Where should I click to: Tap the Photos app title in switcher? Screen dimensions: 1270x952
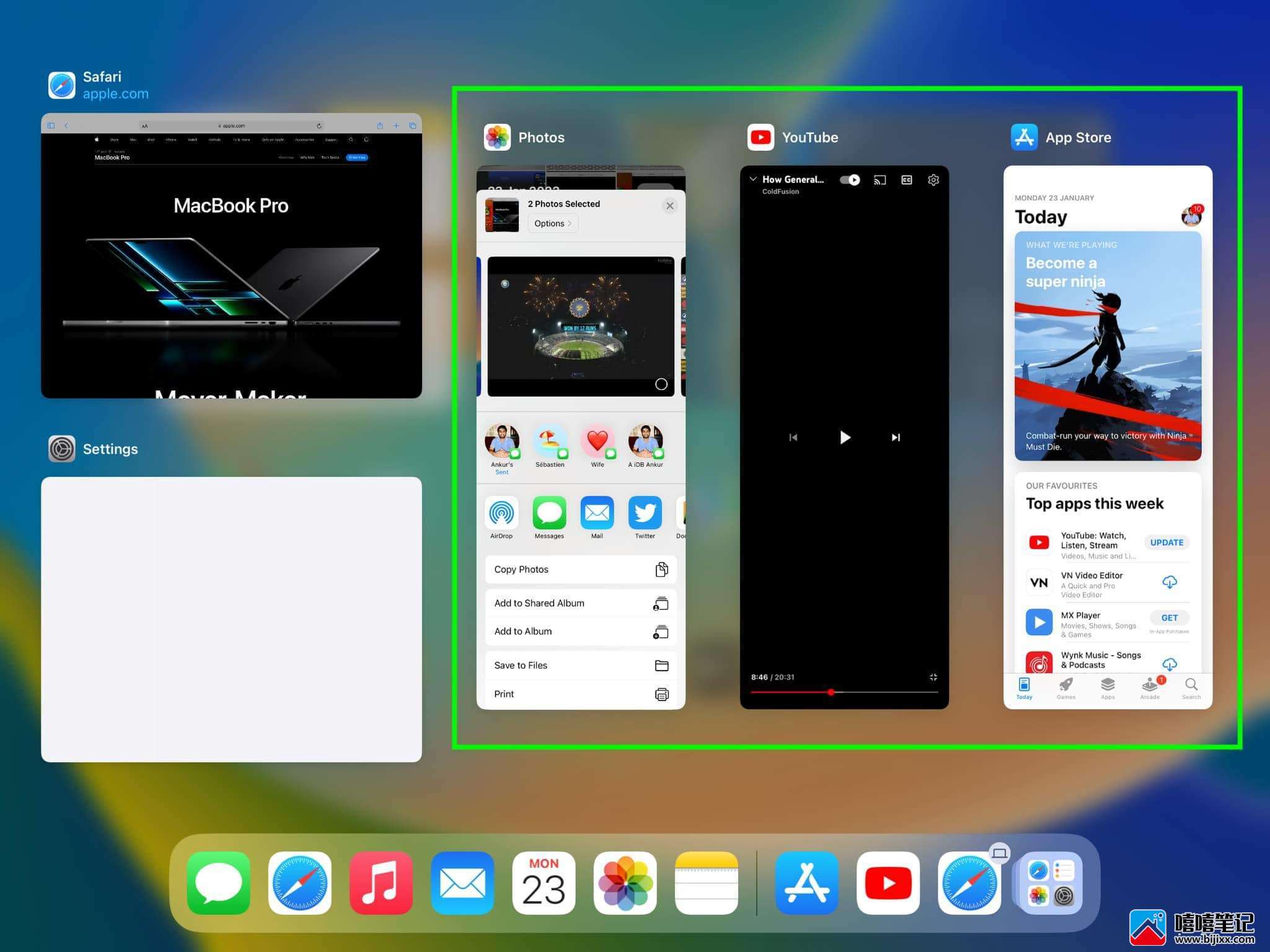point(541,138)
